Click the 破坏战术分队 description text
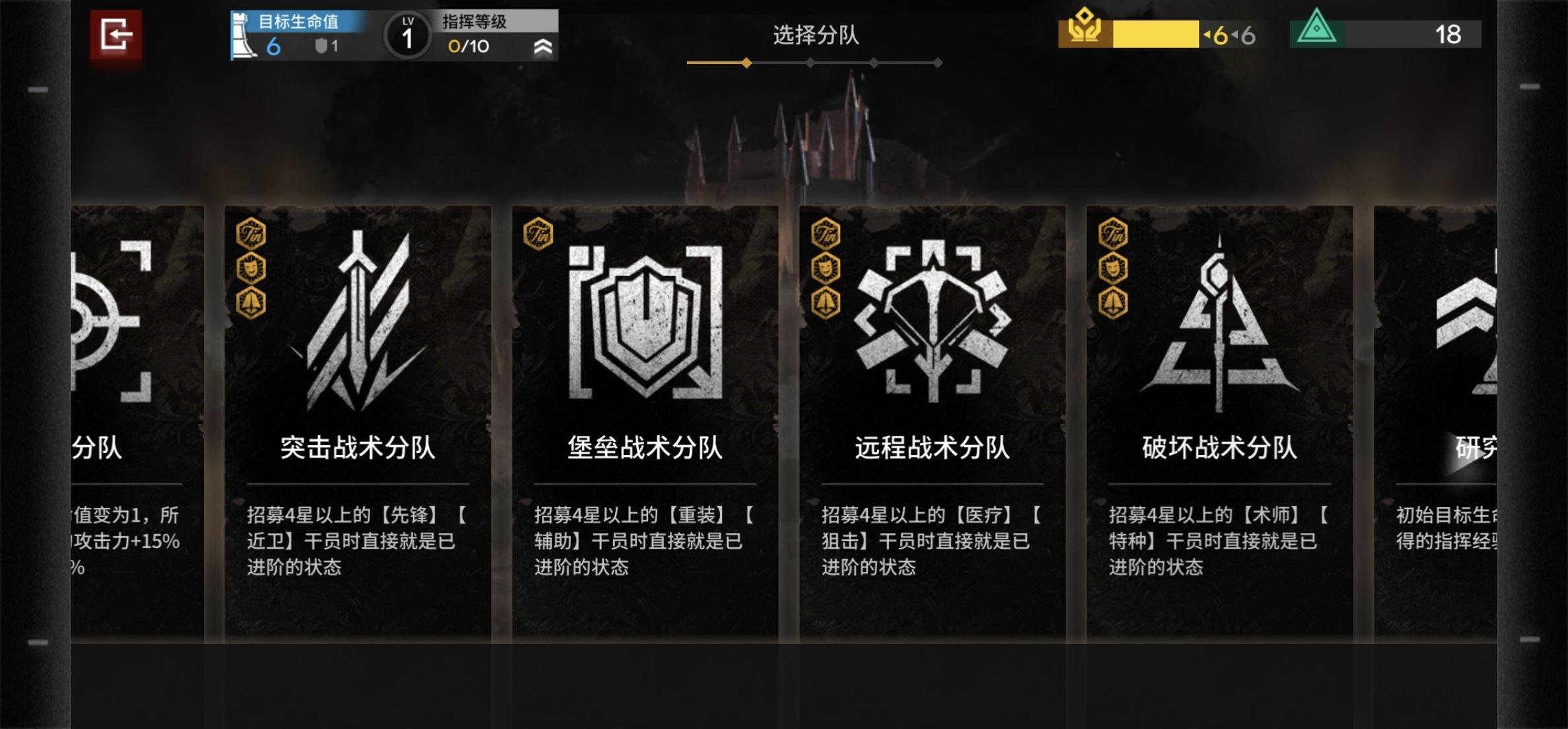This screenshot has width=1568, height=729. pyautogui.click(x=1218, y=541)
